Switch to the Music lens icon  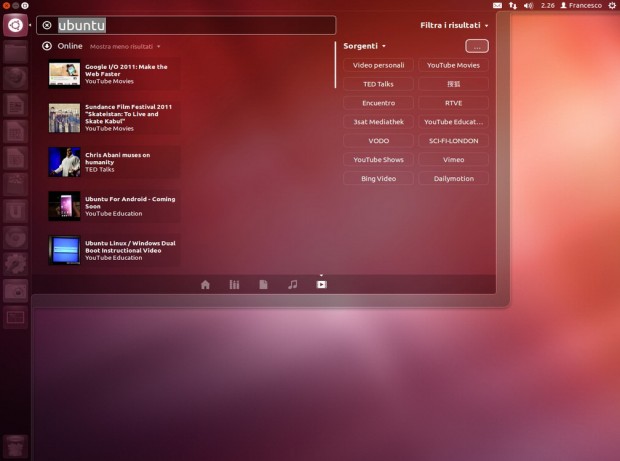(x=293, y=285)
